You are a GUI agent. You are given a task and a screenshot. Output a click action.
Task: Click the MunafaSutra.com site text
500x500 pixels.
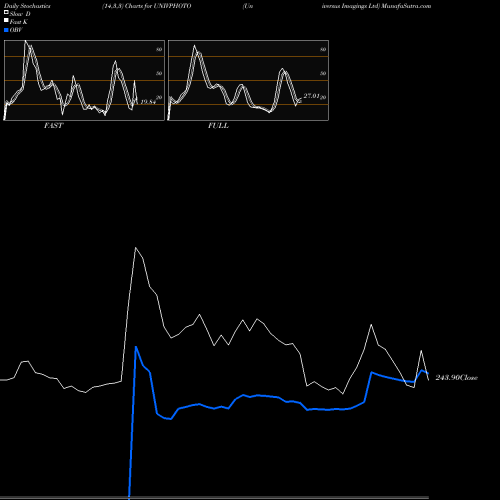(x=406, y=6)
